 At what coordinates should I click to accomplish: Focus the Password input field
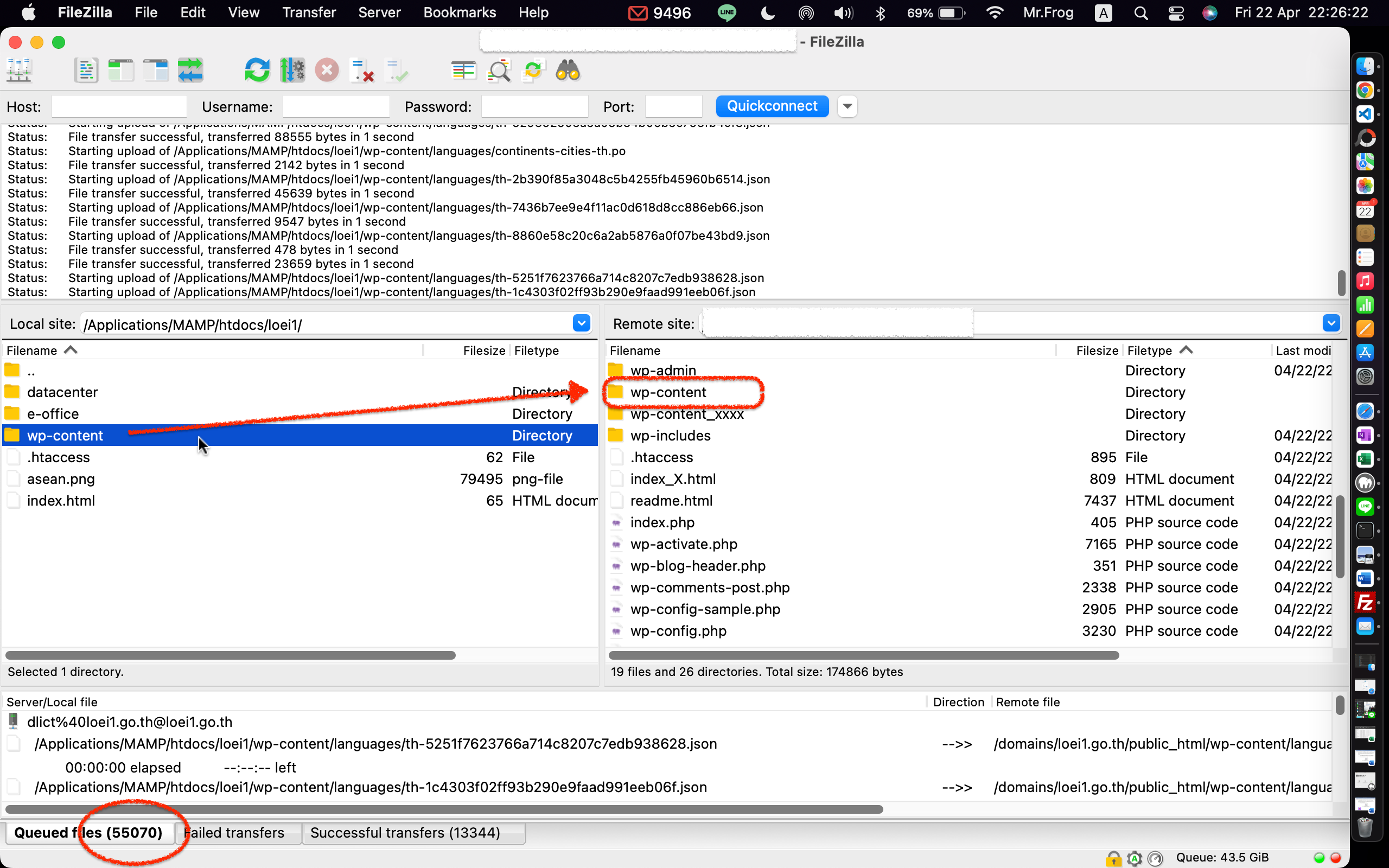[534, 107]
